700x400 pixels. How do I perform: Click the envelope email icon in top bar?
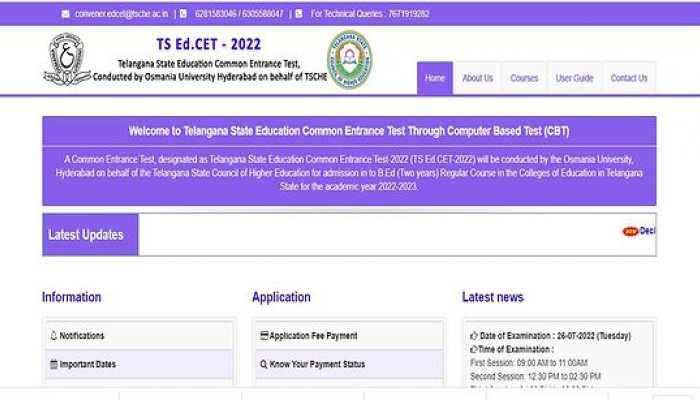tap(66, 14)
